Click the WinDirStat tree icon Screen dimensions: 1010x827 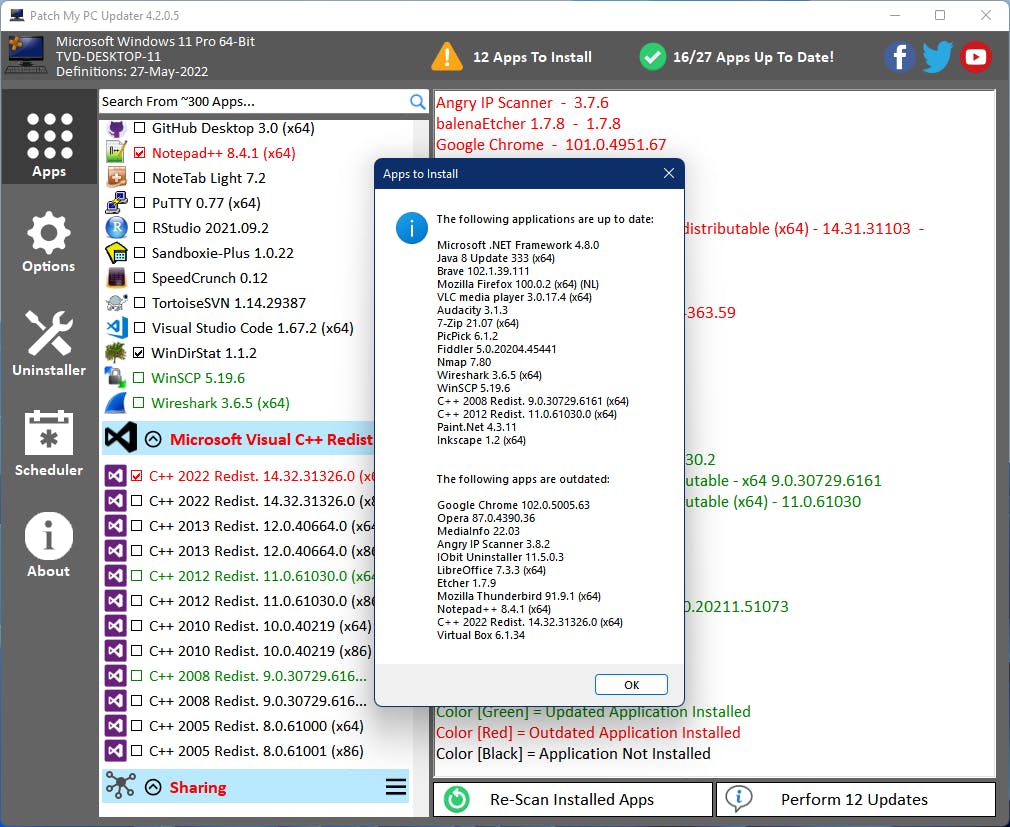point(116,352)
